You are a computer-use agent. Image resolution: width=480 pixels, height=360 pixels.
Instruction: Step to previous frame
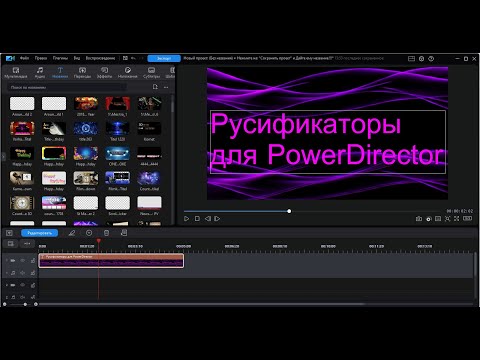click(x=207, y=219)
